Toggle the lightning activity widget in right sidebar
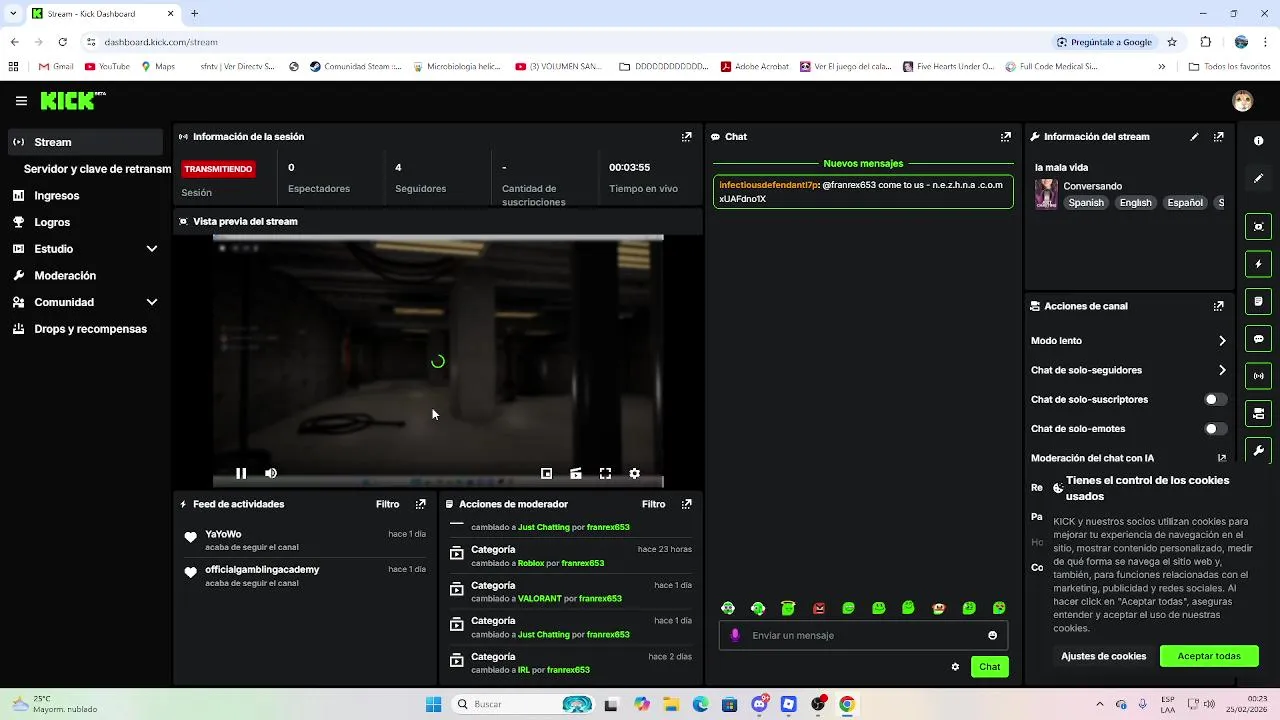Screen dimensions: 1280x720 (x=1259, y=264)
